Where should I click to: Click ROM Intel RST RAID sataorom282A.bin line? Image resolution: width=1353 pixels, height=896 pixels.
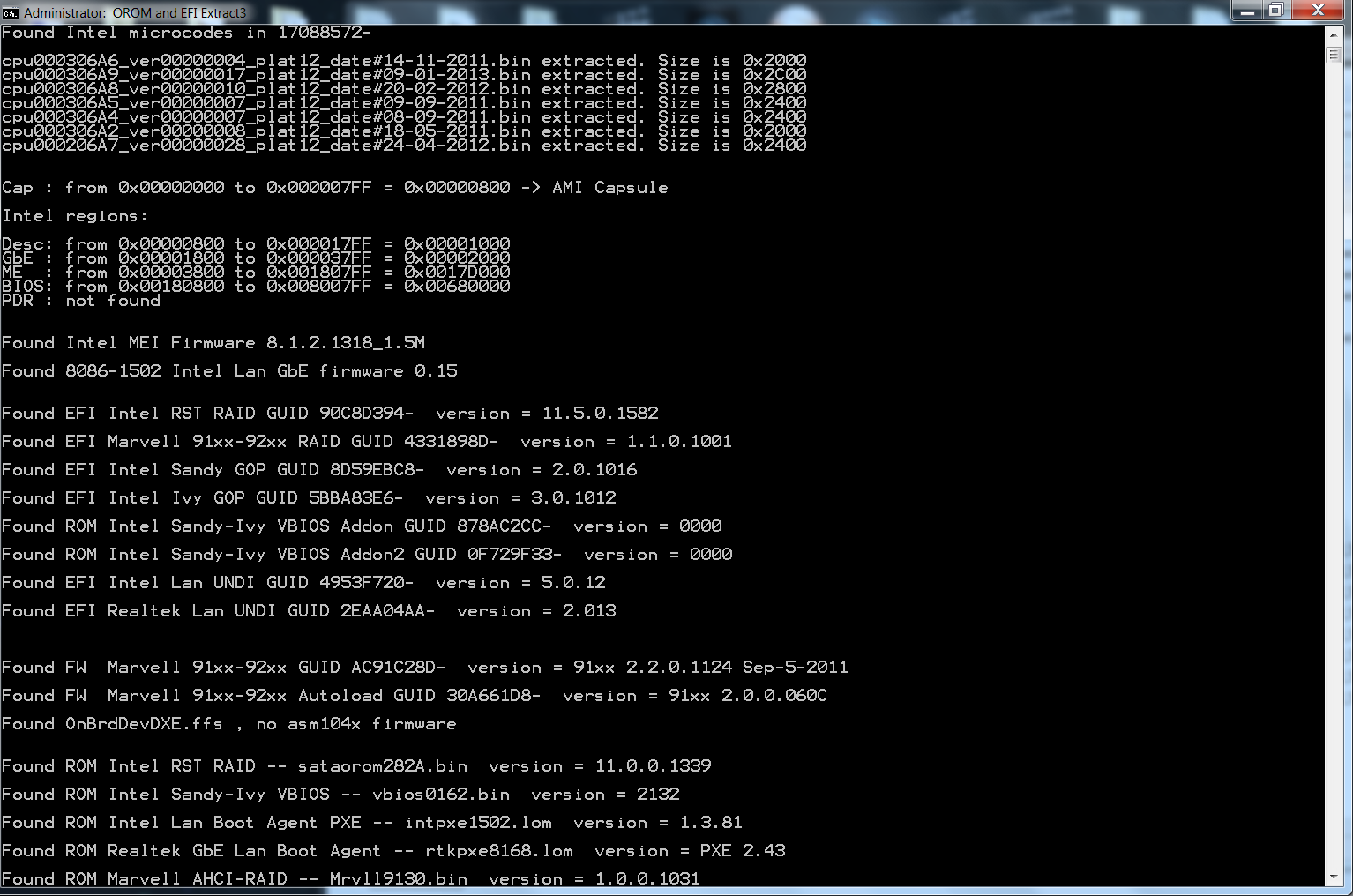click(356, 766)
